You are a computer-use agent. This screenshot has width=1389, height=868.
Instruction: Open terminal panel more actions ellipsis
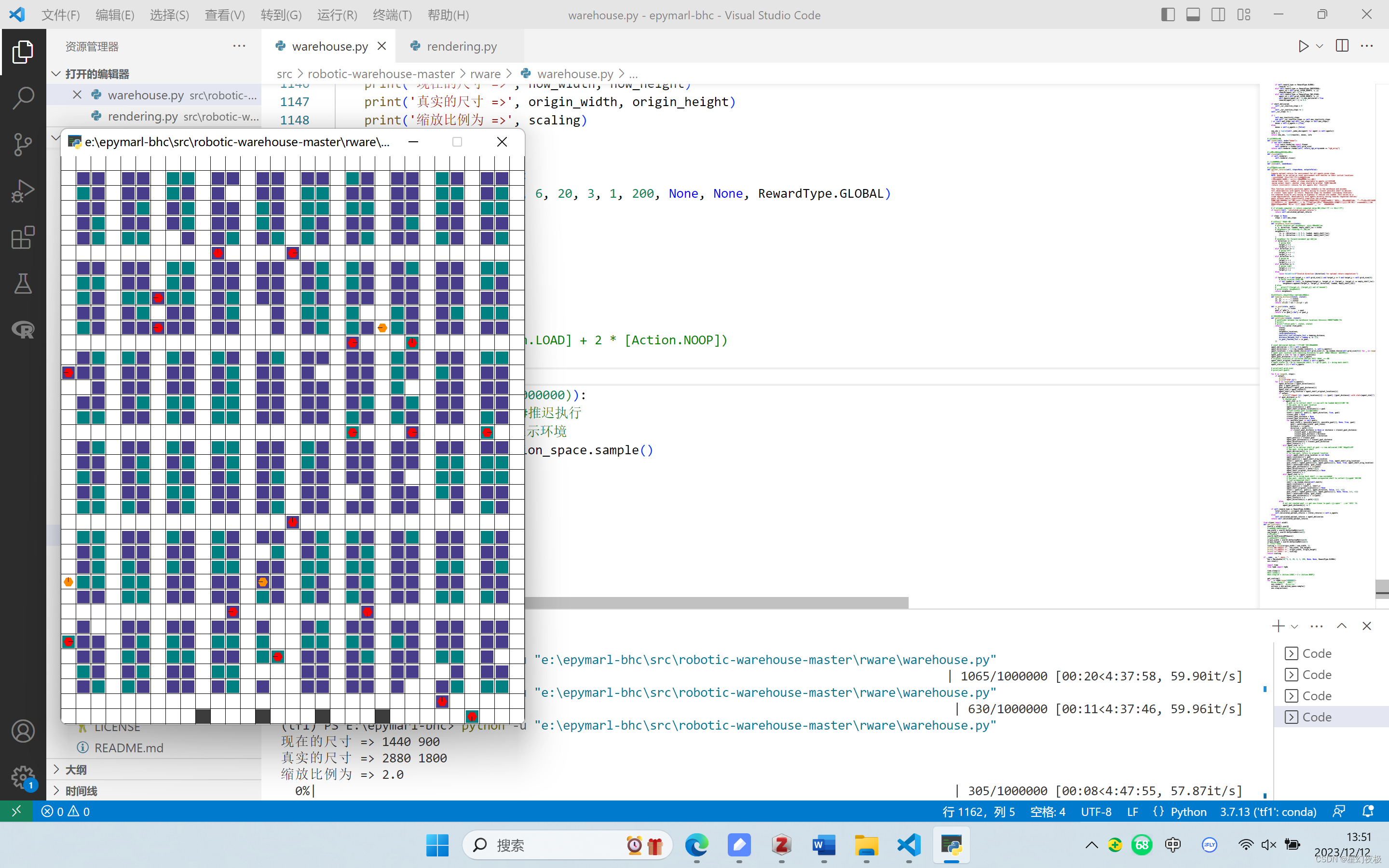click(1317, 626)
